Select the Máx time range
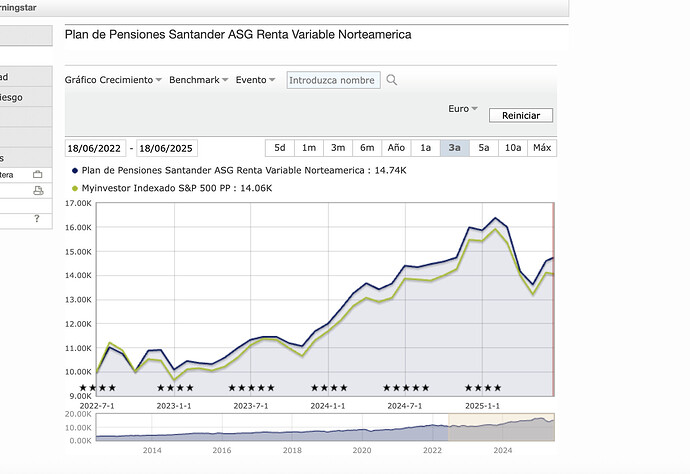690x474 pixels. [x=542, y=148]
